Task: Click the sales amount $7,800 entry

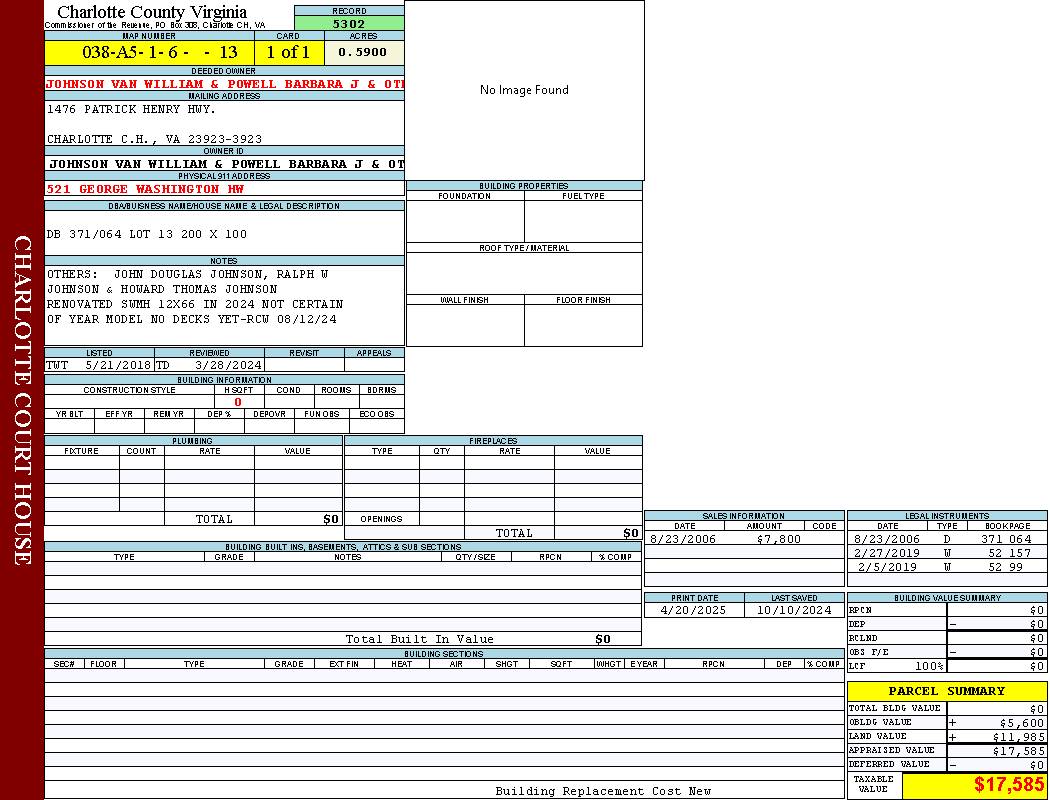Action: 778,539
